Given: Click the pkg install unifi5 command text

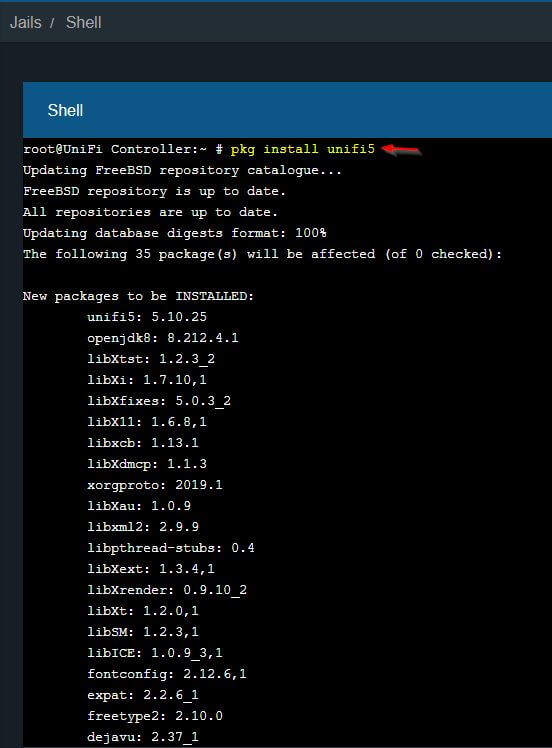Looking at the screenshot, I should coord(302,149).
